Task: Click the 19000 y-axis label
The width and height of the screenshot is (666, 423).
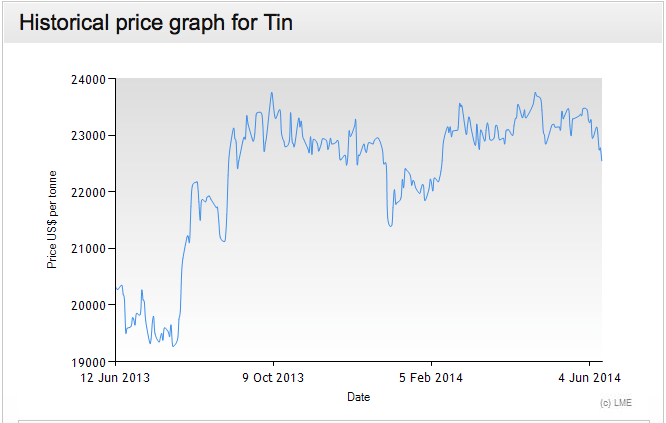Action: (x=93, y=361)
